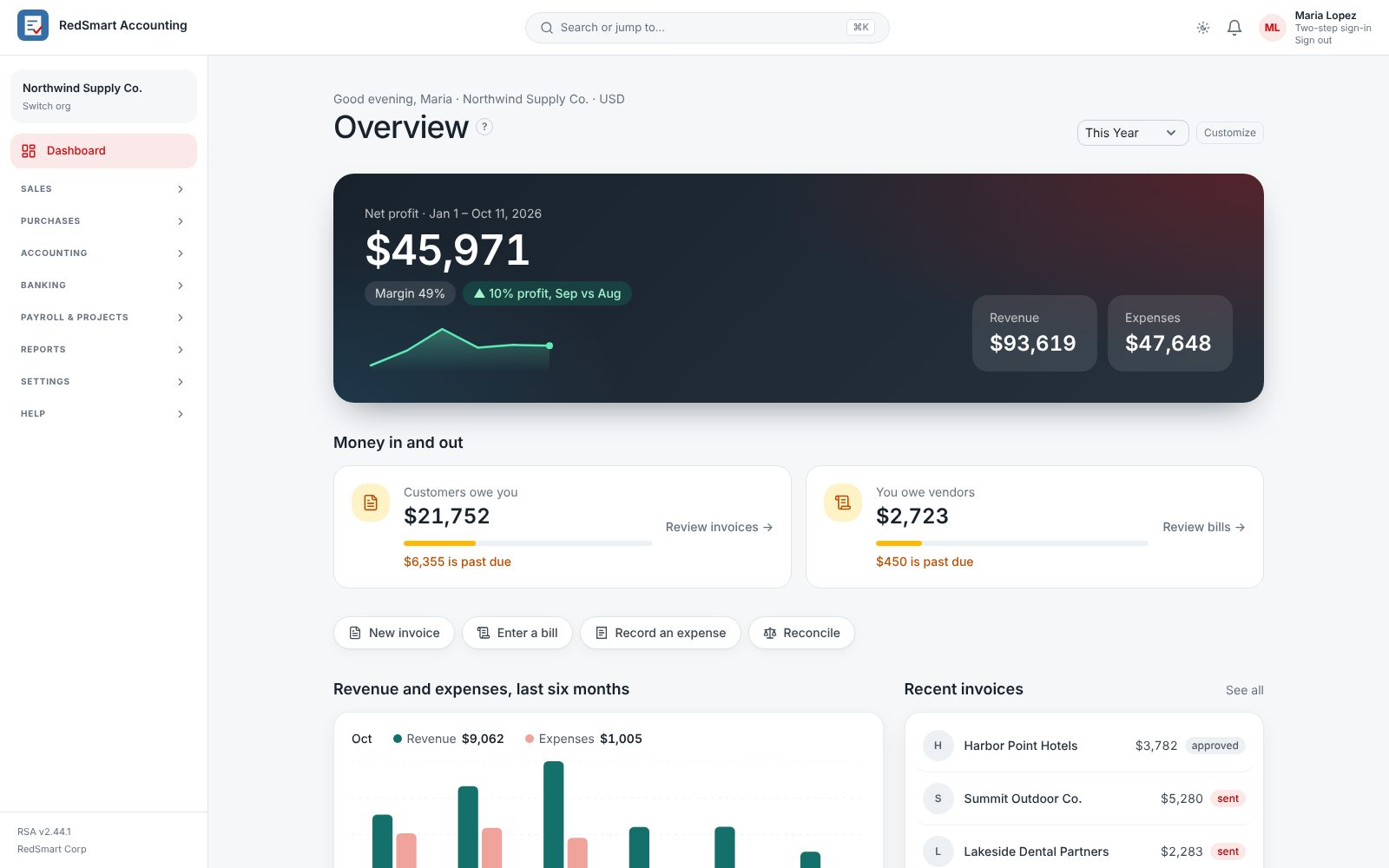Click the Revenue legend in the chart
Image resolution: width=1389 pixels, height=868 pixels.
(449, 739)
